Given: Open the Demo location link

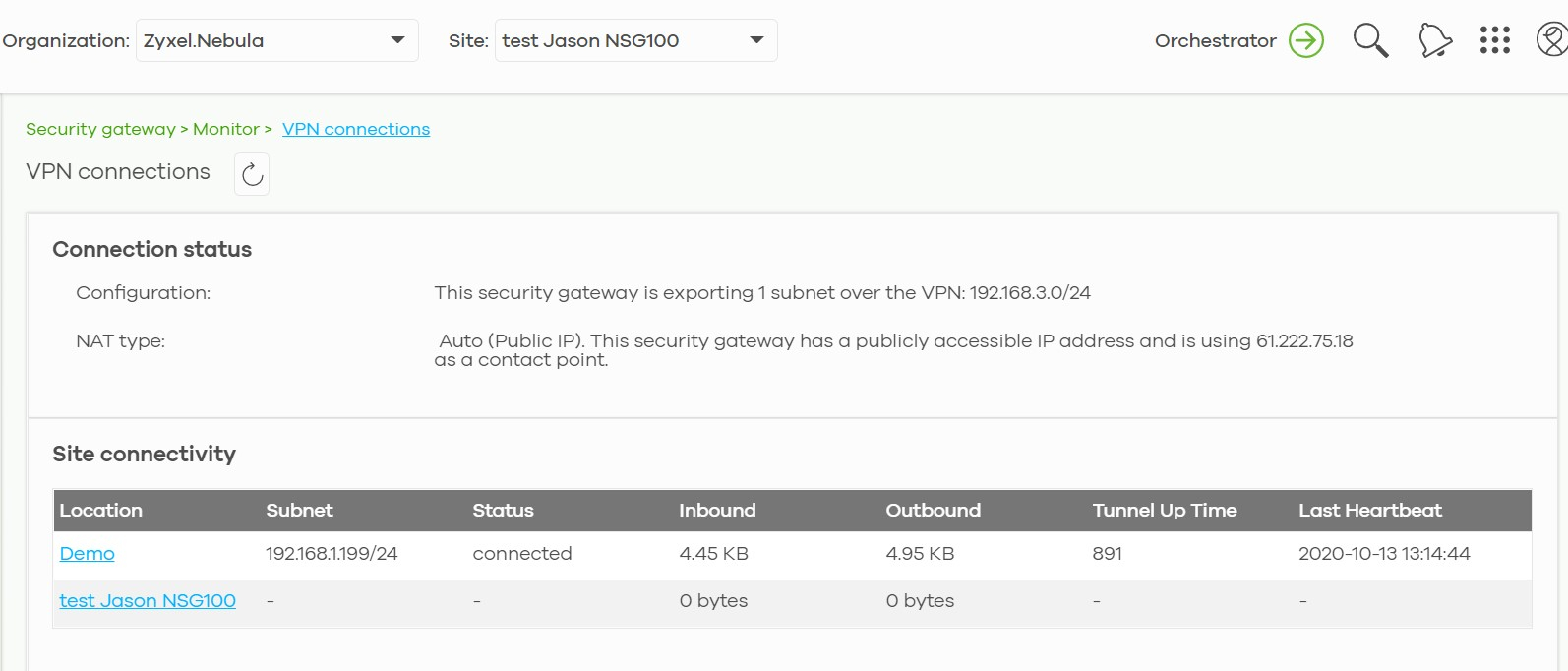Looking at the screenshot, I should (88, 553).
